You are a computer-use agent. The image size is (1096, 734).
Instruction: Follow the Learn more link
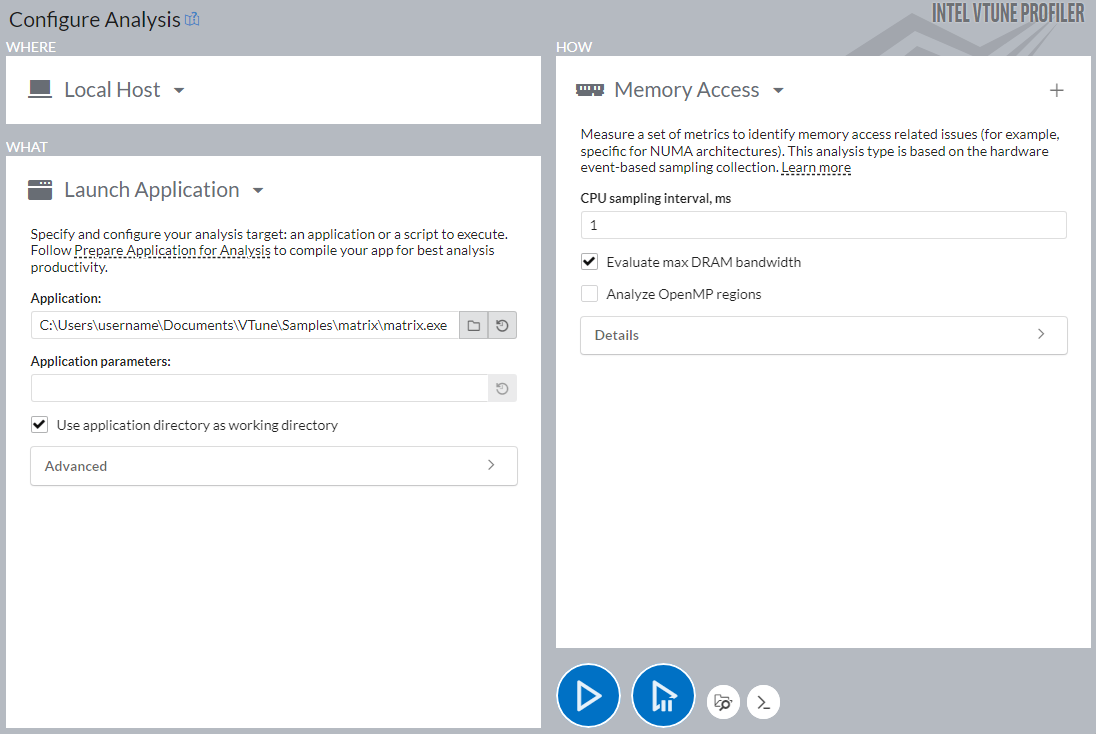click(816, 168)
